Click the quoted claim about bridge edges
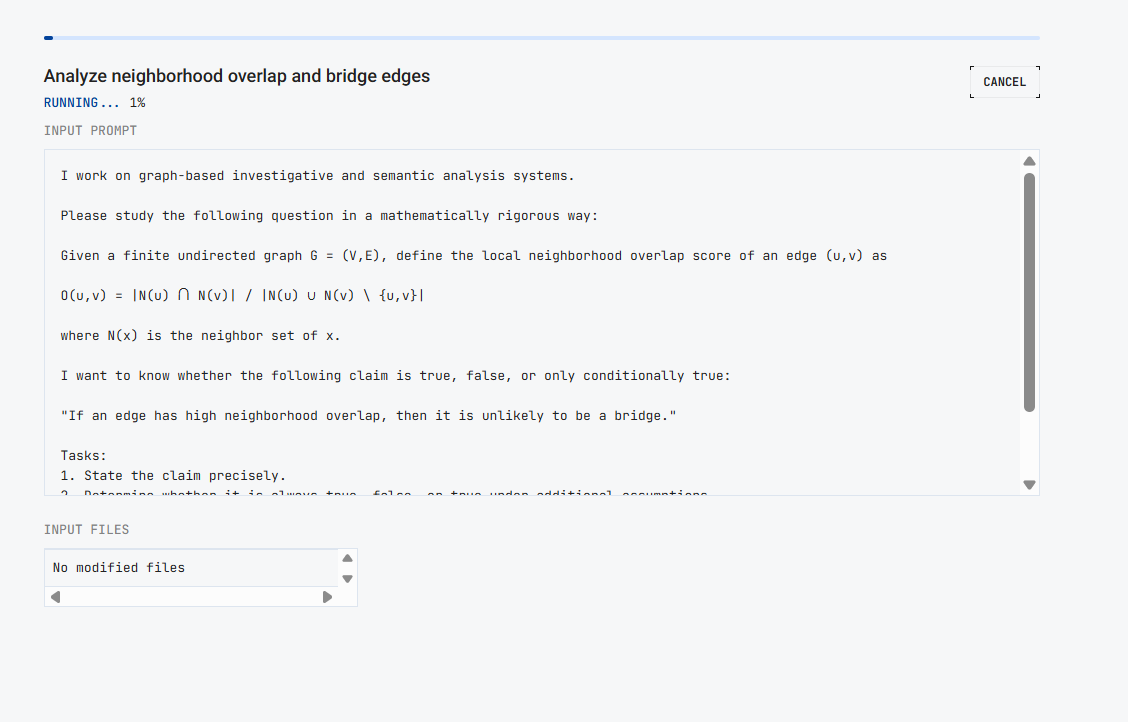The height and width of the screenshot is (722, 1128). [368, 416]
